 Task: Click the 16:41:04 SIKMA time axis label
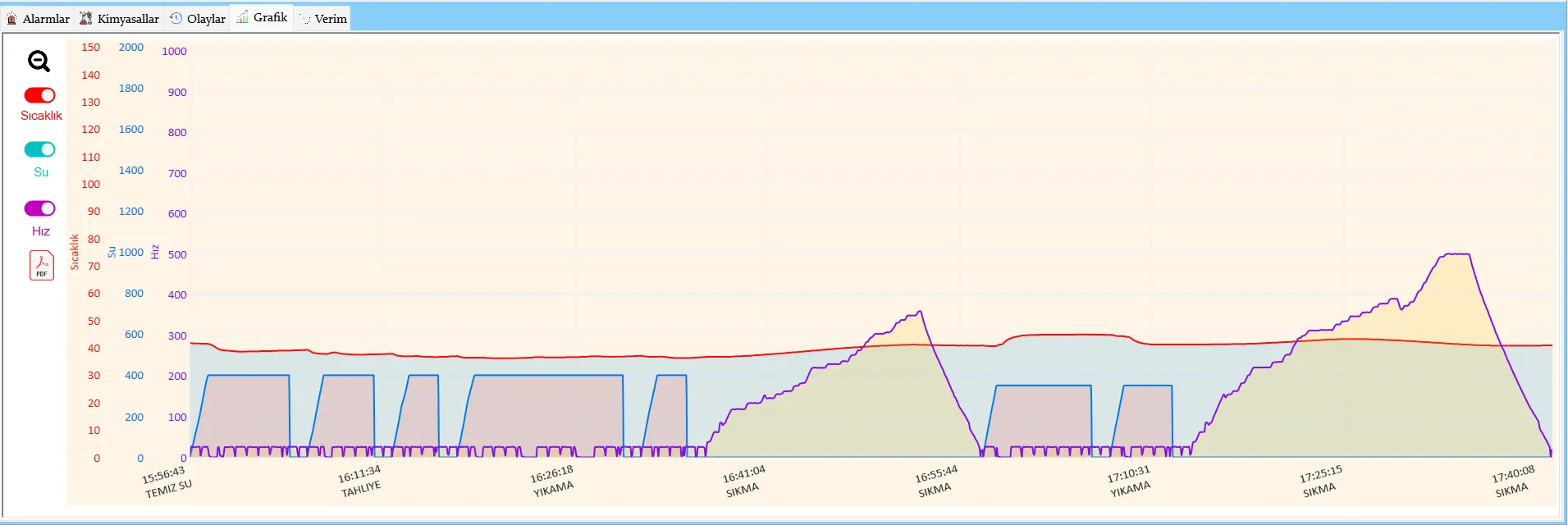743,482
